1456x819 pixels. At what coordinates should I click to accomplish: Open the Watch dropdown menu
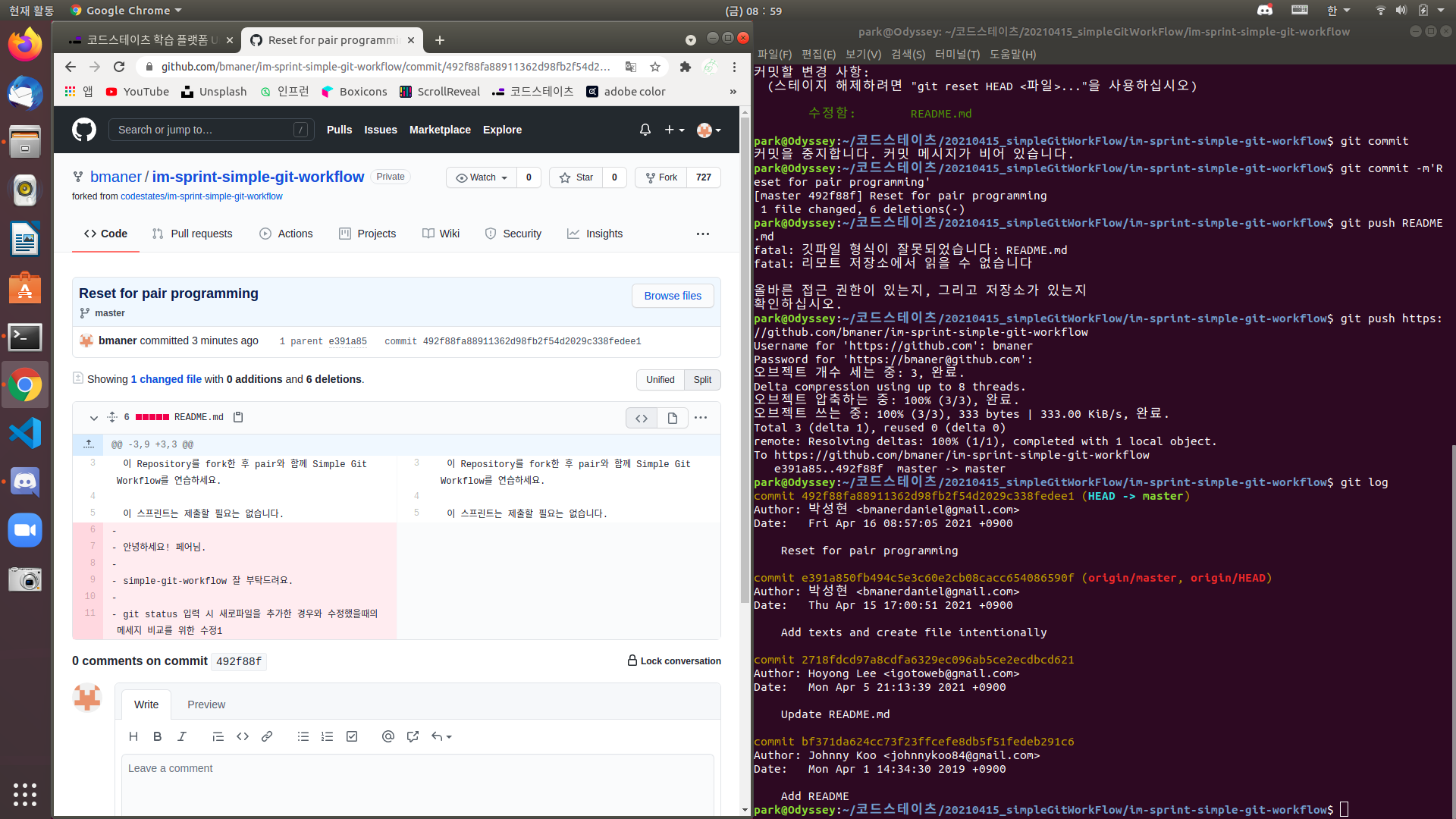482,177
